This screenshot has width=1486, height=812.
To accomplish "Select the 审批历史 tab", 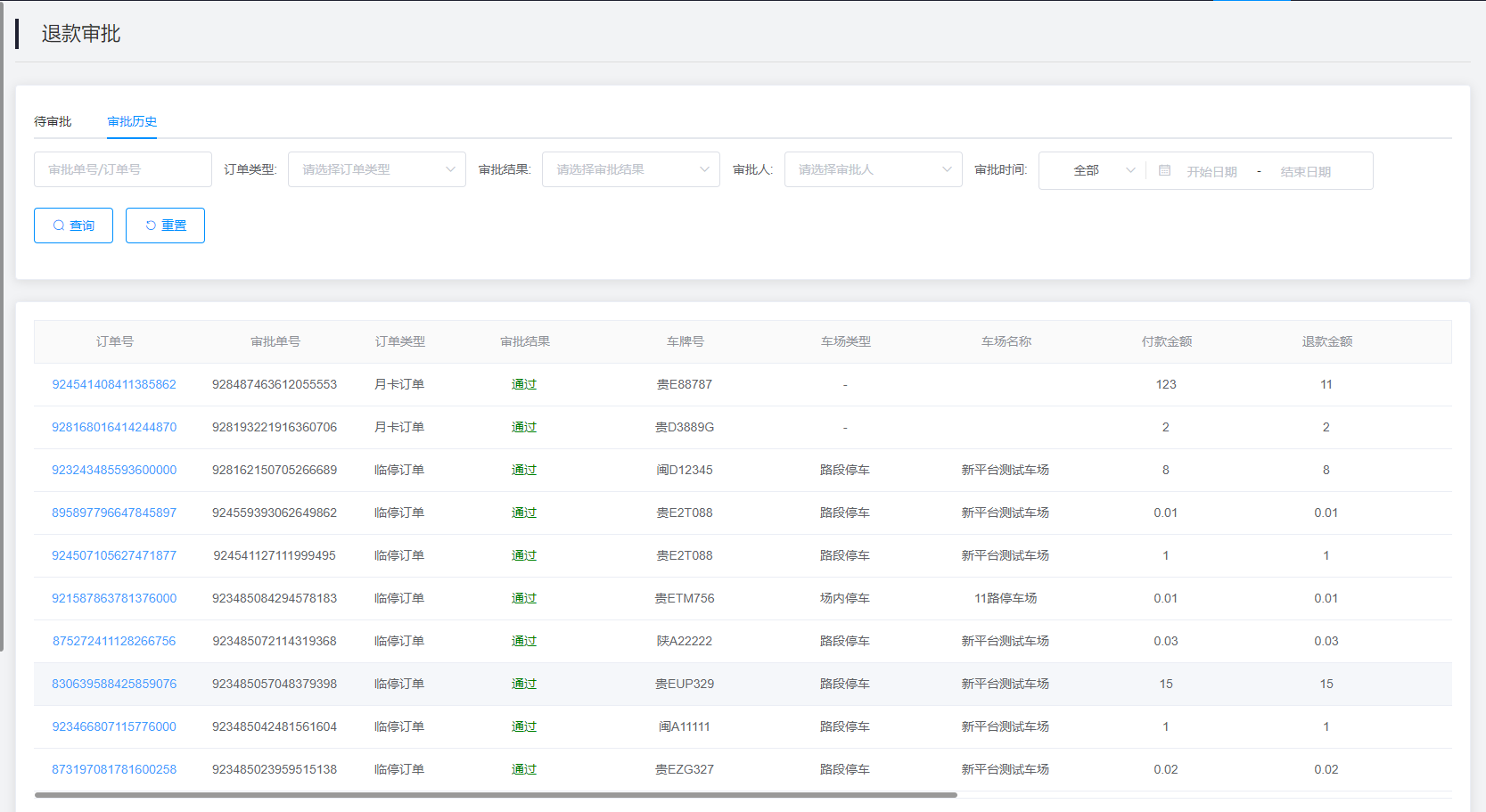I will 132,121.
